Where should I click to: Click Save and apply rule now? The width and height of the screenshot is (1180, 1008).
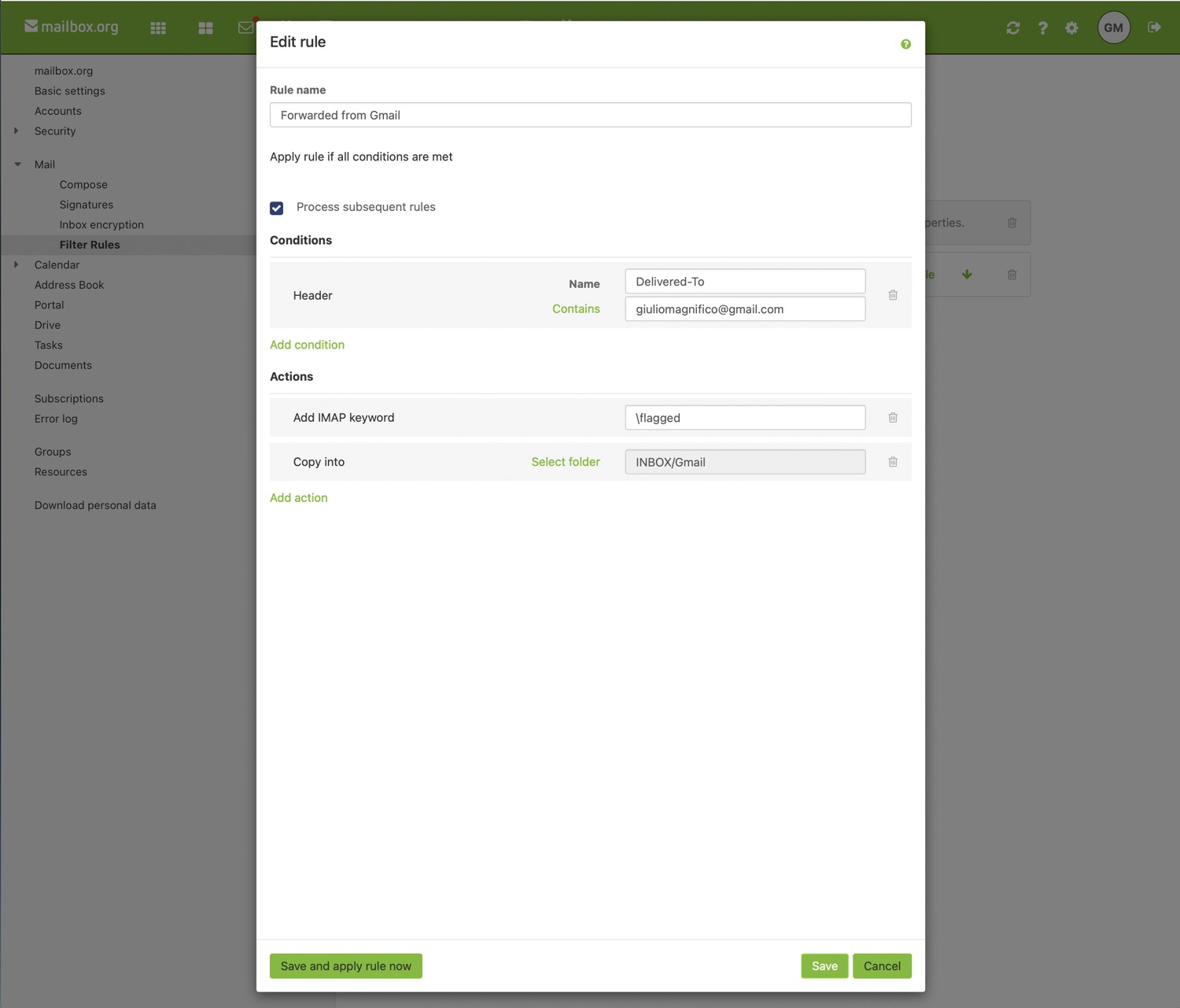coord(346,966)
